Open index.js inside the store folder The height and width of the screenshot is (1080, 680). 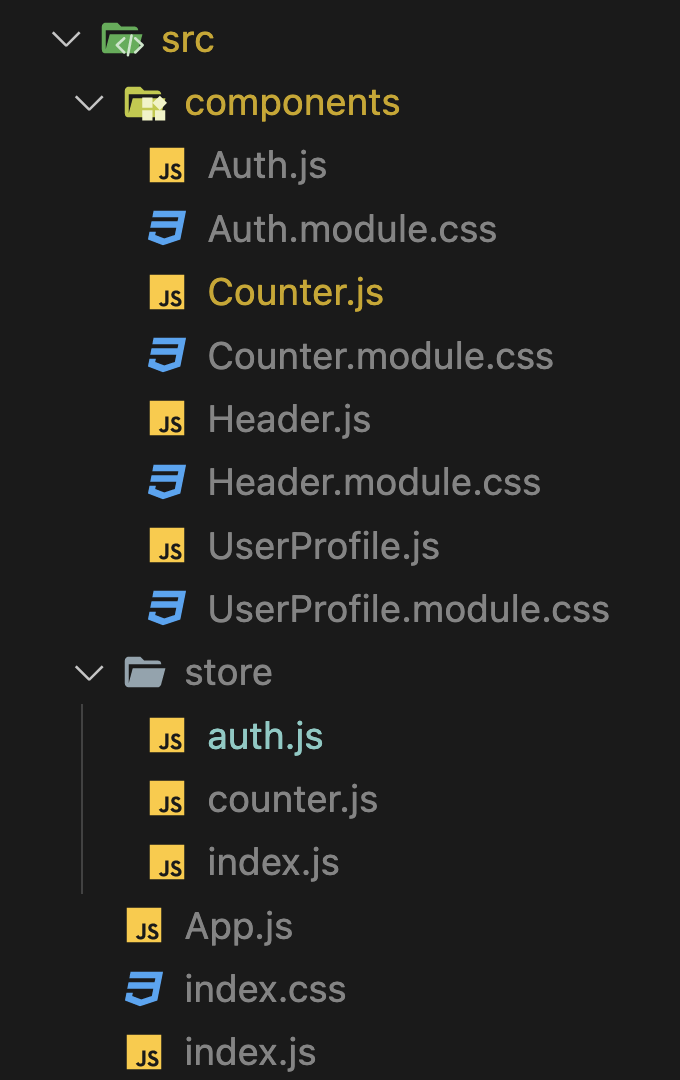[x=274, y=863]
